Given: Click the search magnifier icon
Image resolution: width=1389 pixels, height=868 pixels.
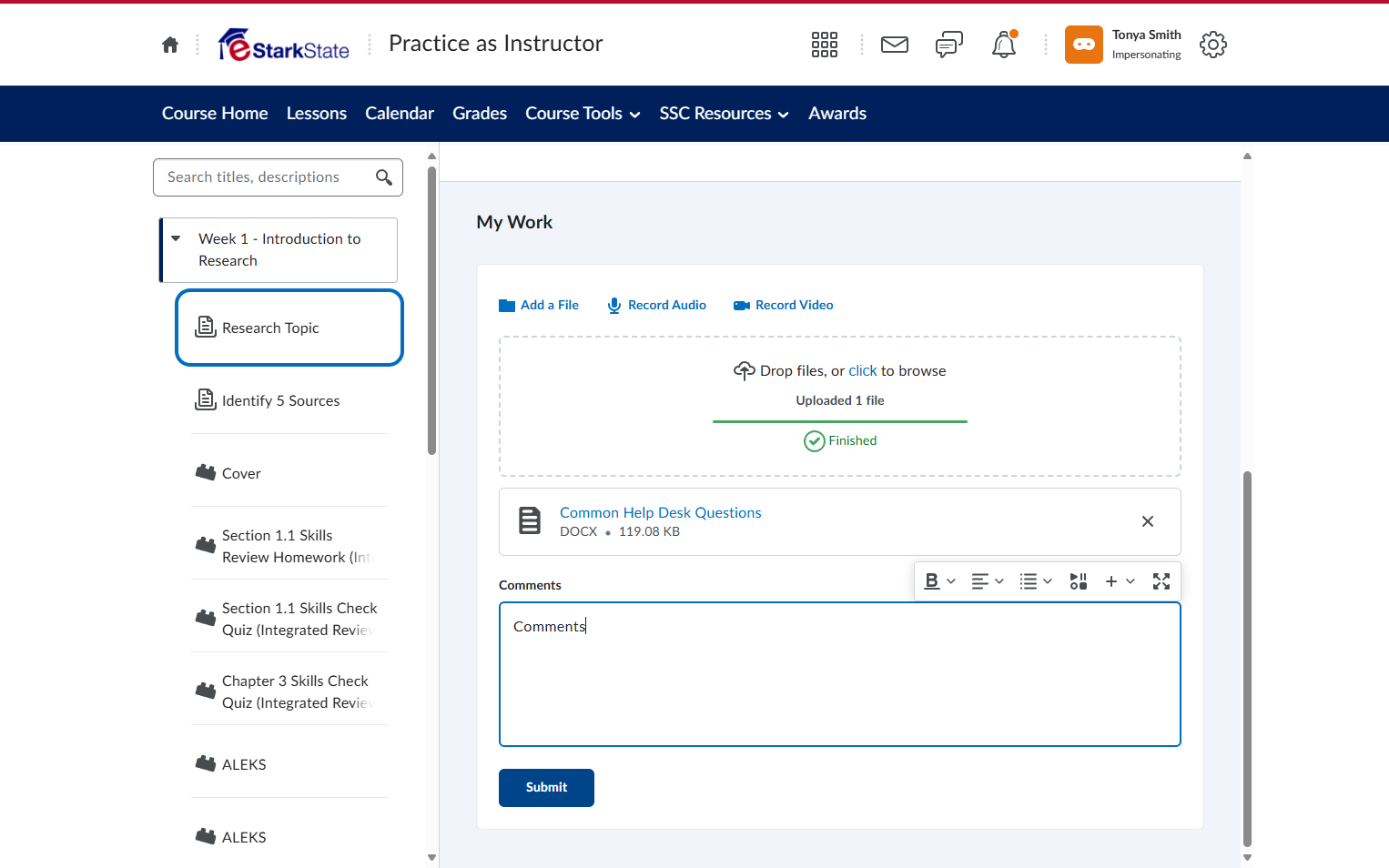Looking at the screenshot, I should tap(384, 177).
